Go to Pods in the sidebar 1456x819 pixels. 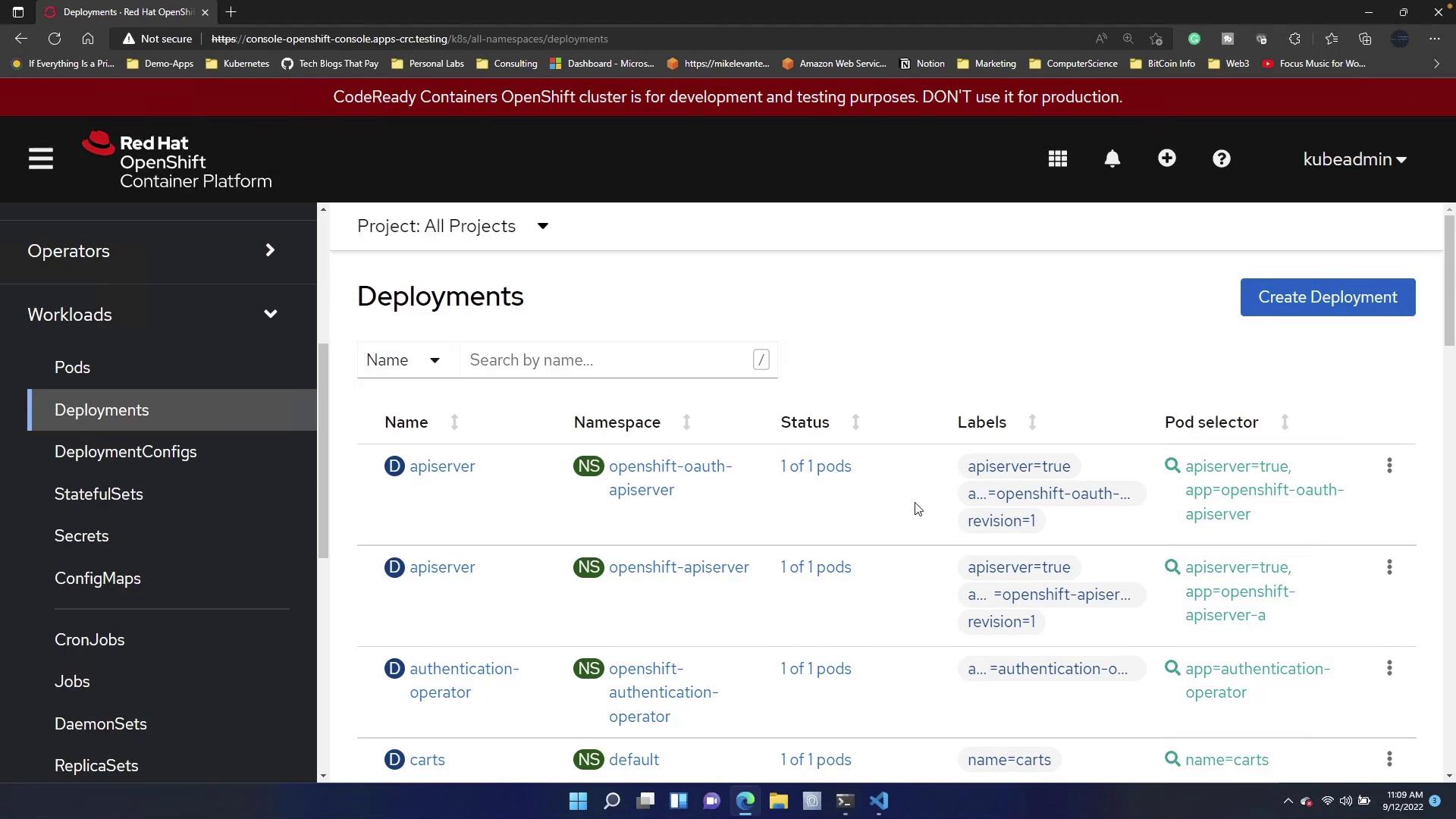(x=73, y=368)
